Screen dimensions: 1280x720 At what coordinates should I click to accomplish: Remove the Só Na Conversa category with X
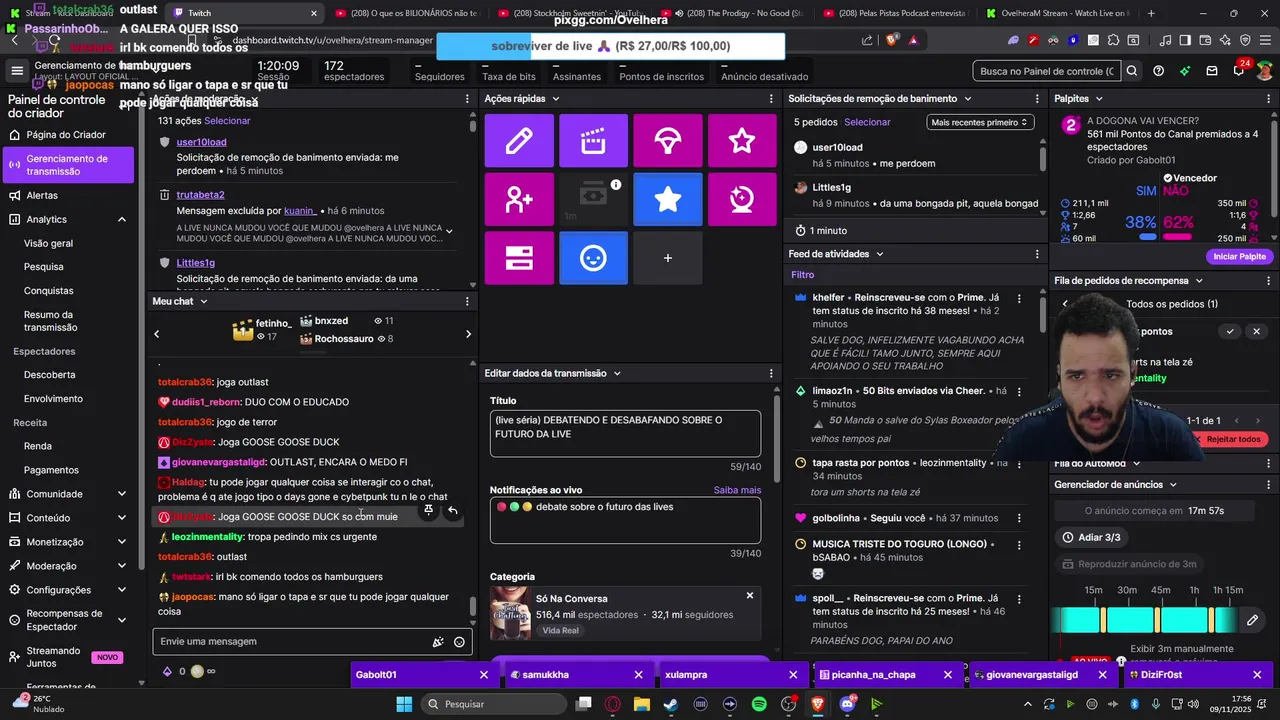point(750,596)
